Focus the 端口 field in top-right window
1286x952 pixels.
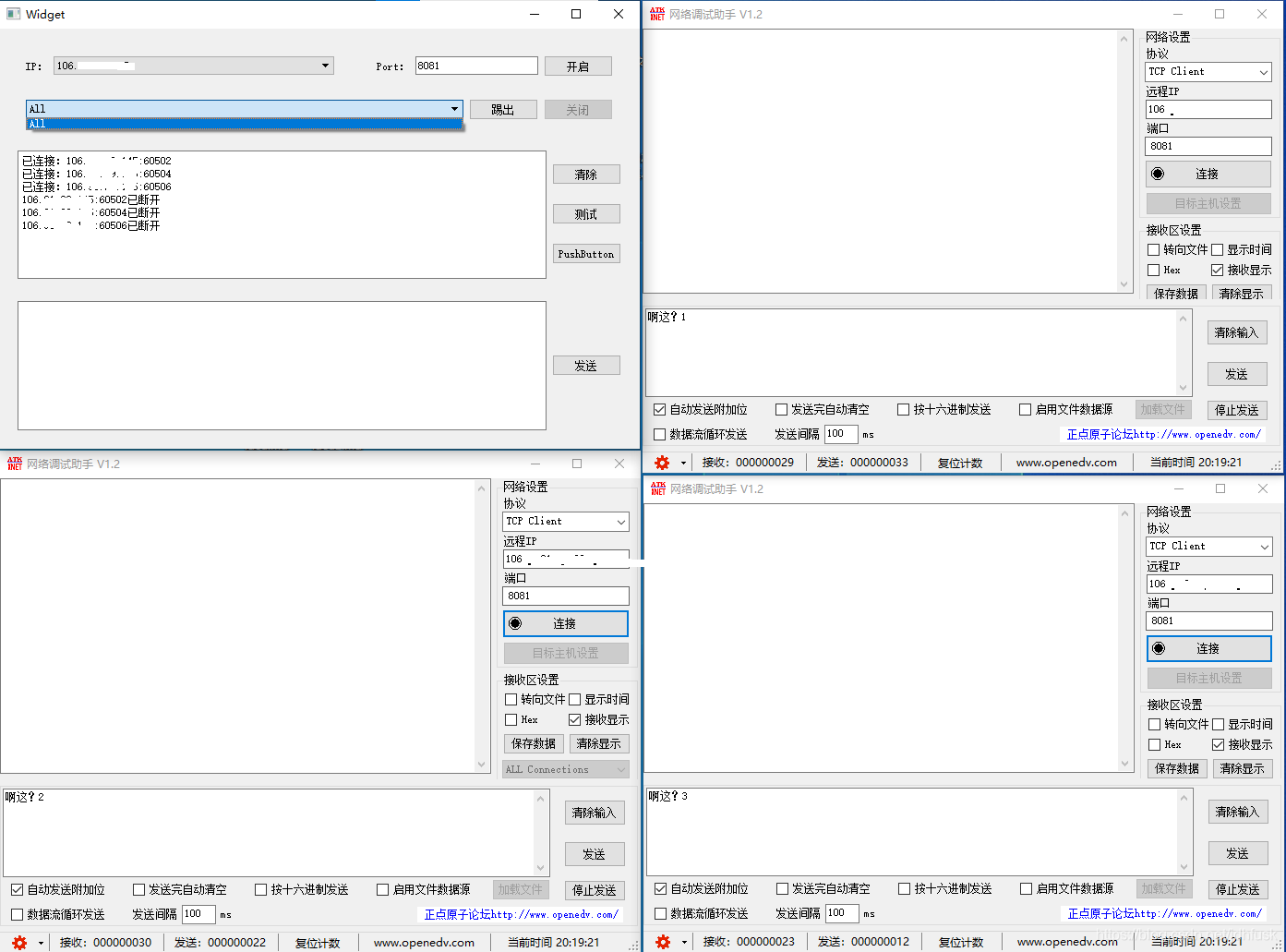pyautogui.click(x=1208, y=146)
